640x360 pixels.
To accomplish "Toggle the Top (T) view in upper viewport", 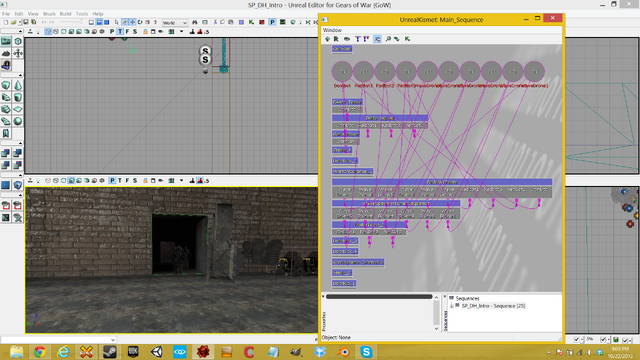I will click(x=120, y=31).
